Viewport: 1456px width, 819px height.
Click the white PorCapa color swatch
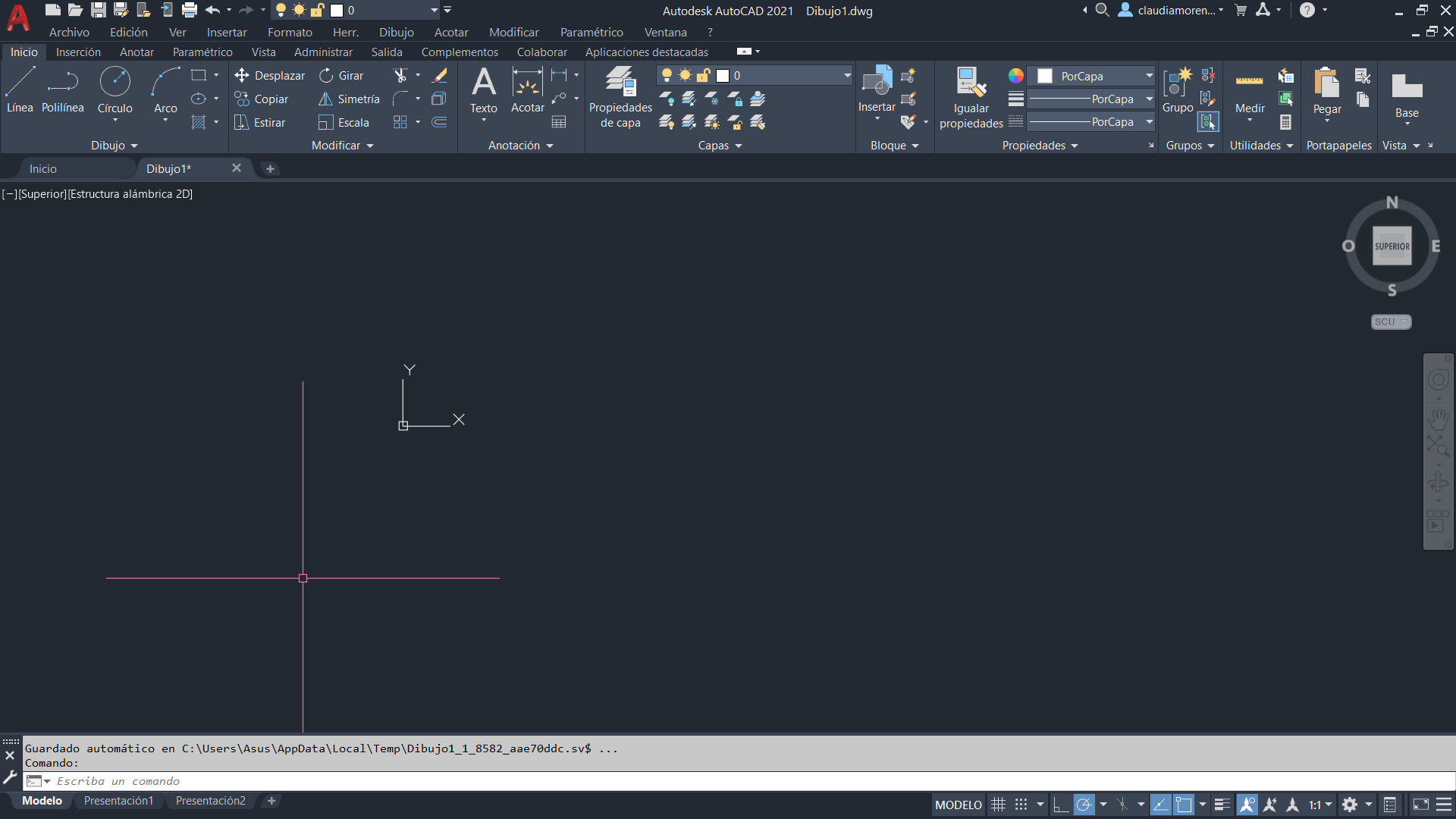point(1045,76)
